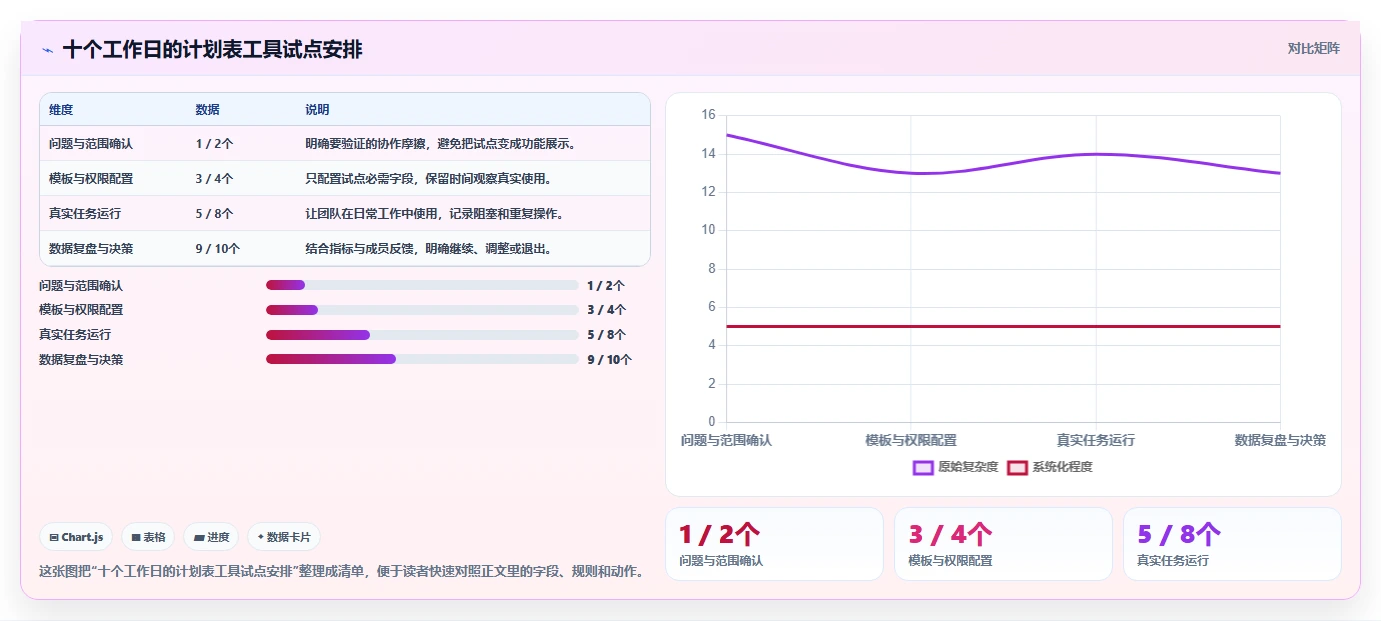Click the y-axis value 16
1381x621 pixels.
[708, 115]
